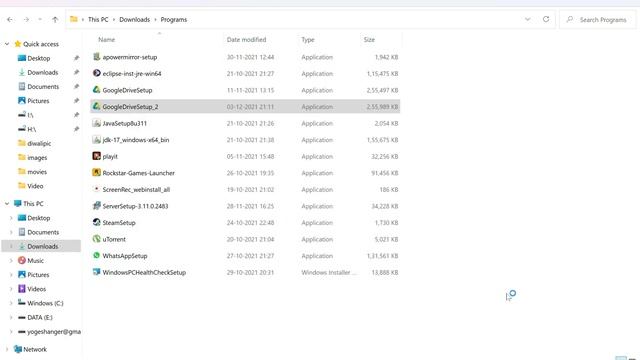Select the eclipse-inst-jre-win64 file name
640x360 pixels.
tap(132, 73)
